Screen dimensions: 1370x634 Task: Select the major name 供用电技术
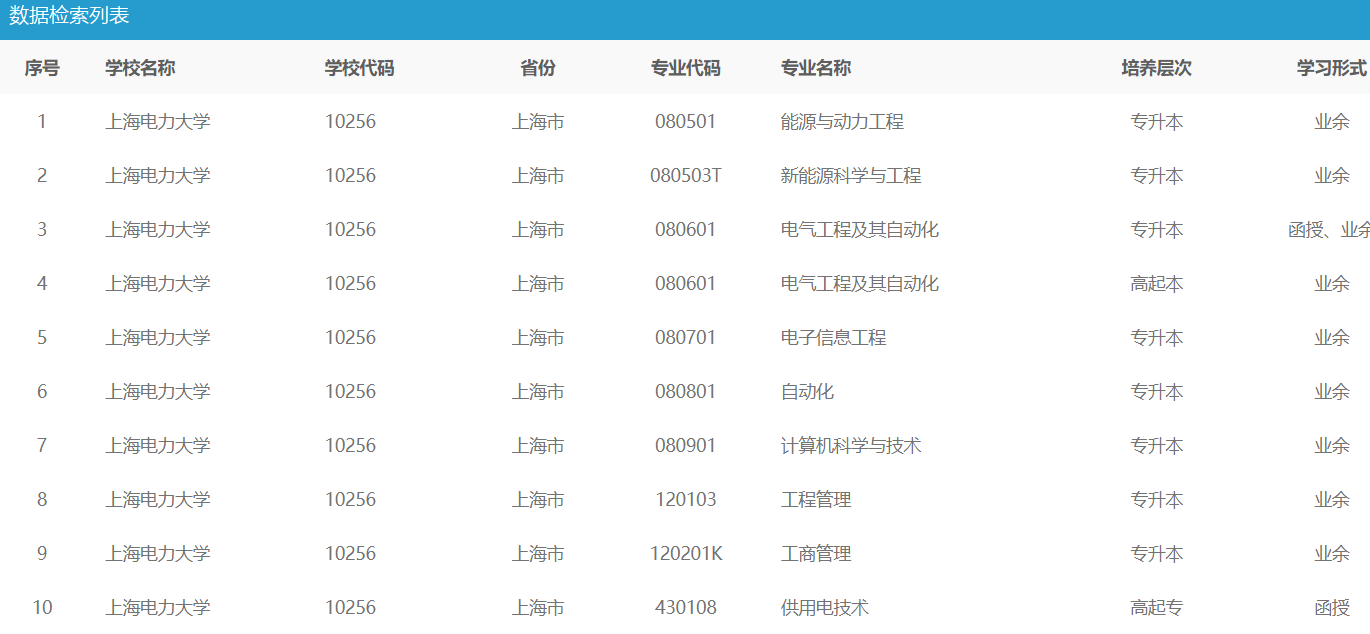click(x=825, y=608)
